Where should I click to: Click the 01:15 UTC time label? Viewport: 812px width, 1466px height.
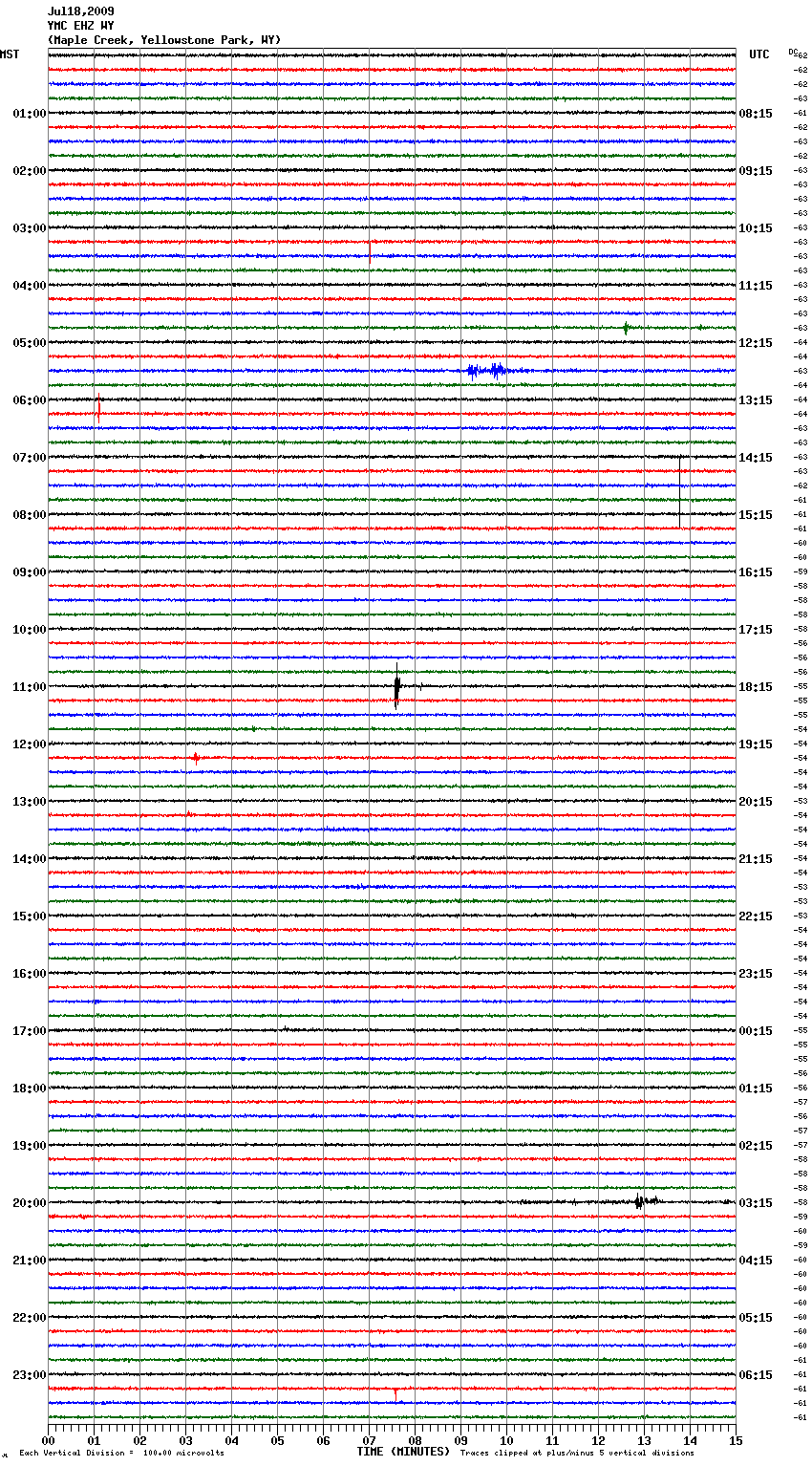[x=756, y=1089]
